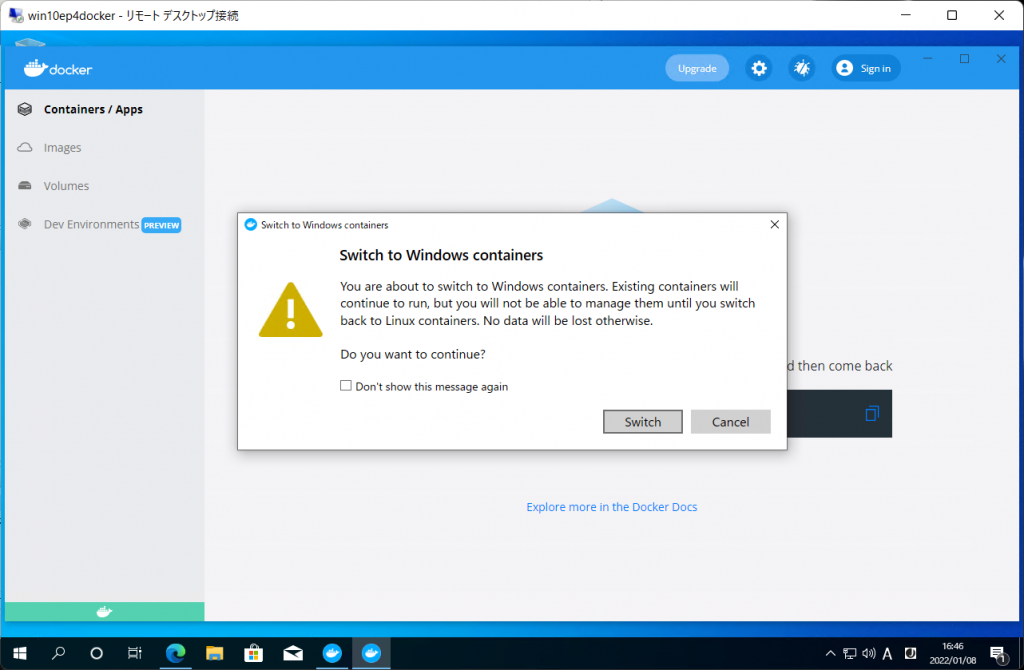The height and width of the screenshot is (670, 1024).
Task: Open Microsoft Store from taskbar
Action: [253, 653]
